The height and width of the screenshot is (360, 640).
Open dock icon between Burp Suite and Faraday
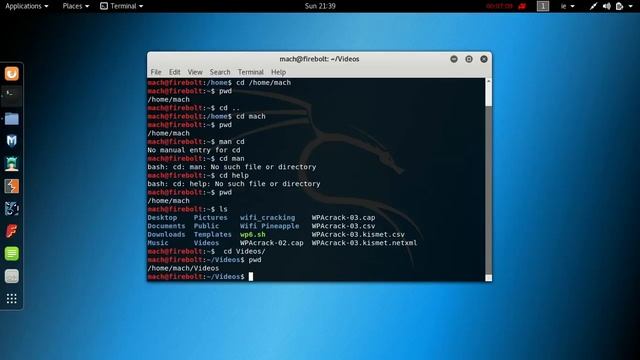click(11, 209)
